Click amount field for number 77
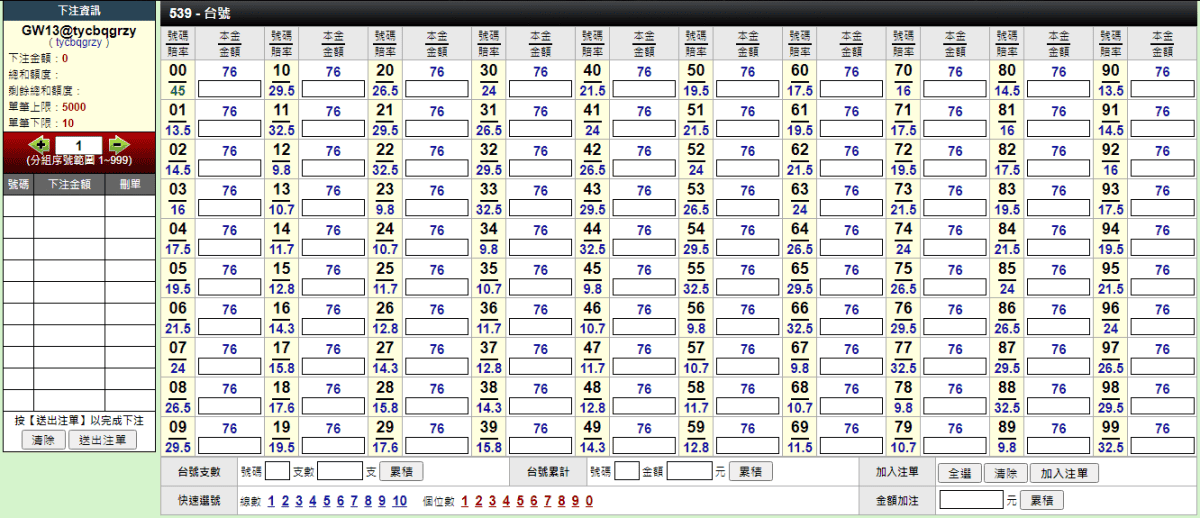 [955, 367]
